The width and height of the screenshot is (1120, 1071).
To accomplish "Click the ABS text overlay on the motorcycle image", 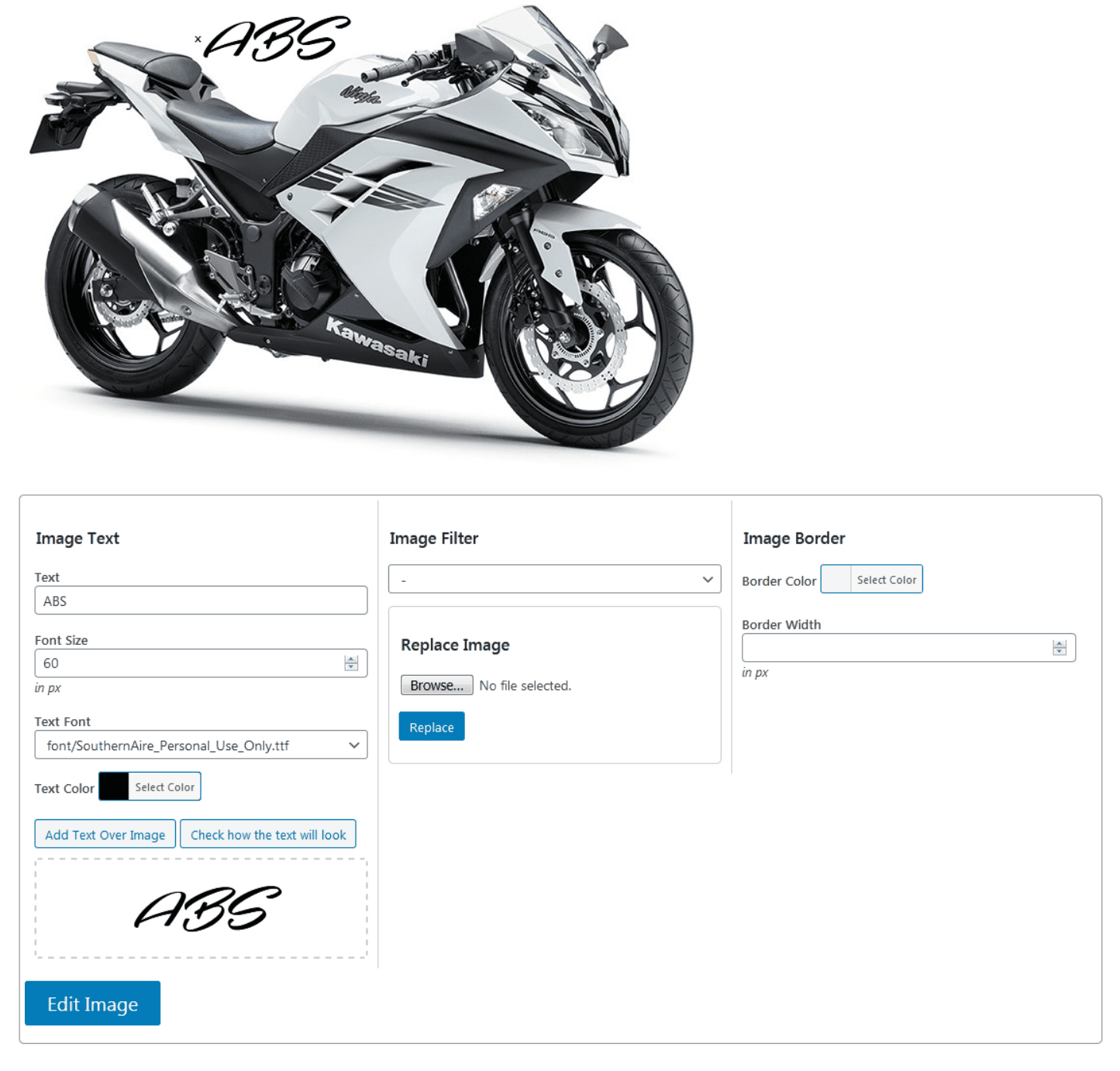I will click(277, 39).
